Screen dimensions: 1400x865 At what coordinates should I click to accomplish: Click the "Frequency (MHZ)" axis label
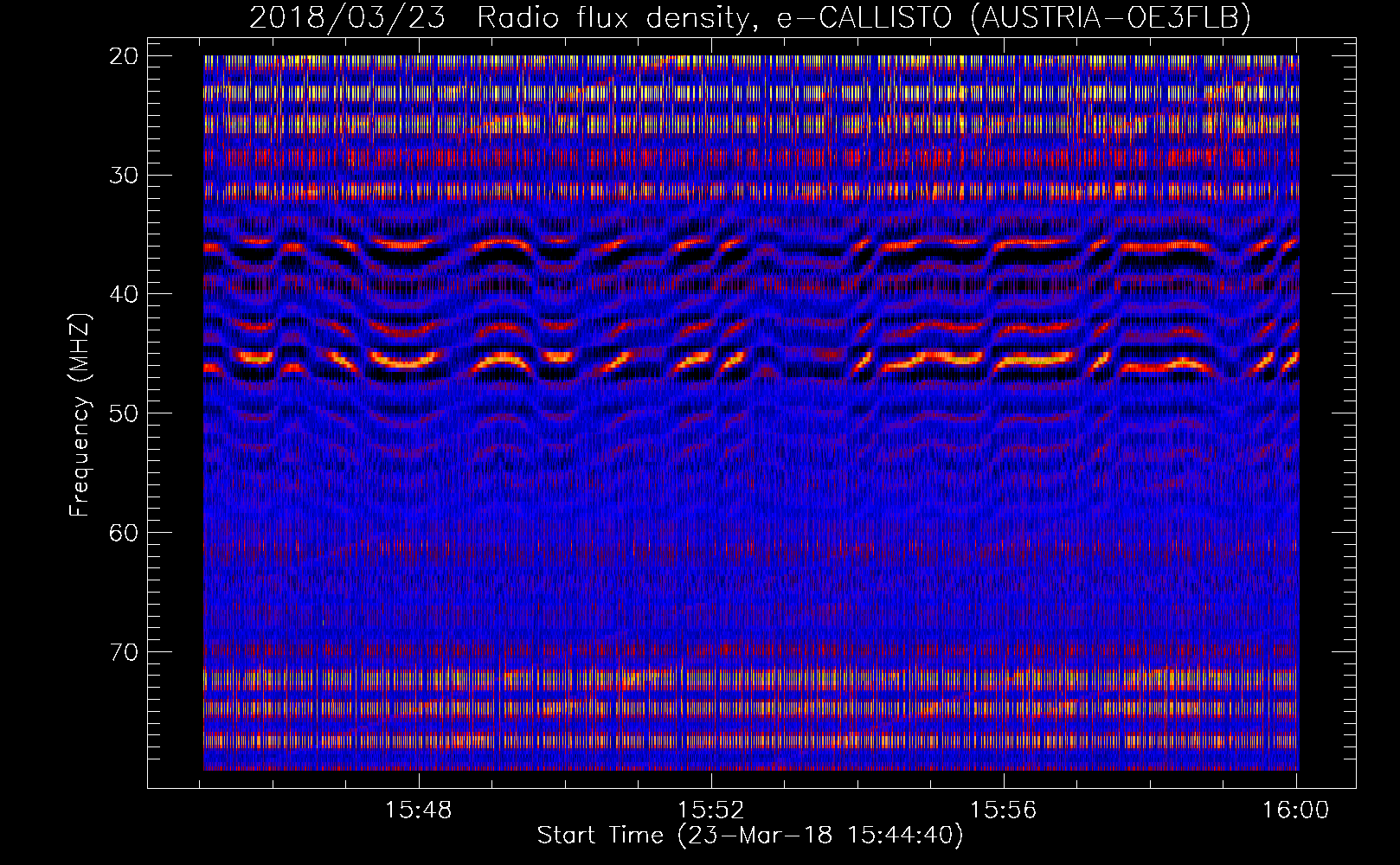(x=80, y=415)
